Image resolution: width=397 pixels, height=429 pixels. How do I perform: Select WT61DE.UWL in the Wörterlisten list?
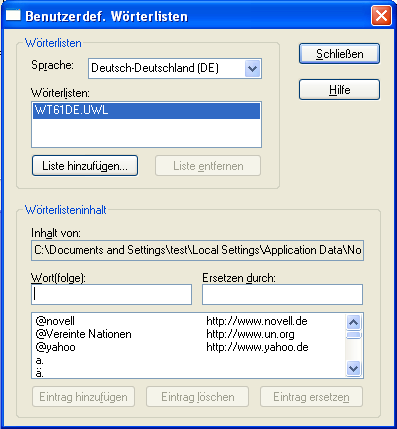point(146,111)
